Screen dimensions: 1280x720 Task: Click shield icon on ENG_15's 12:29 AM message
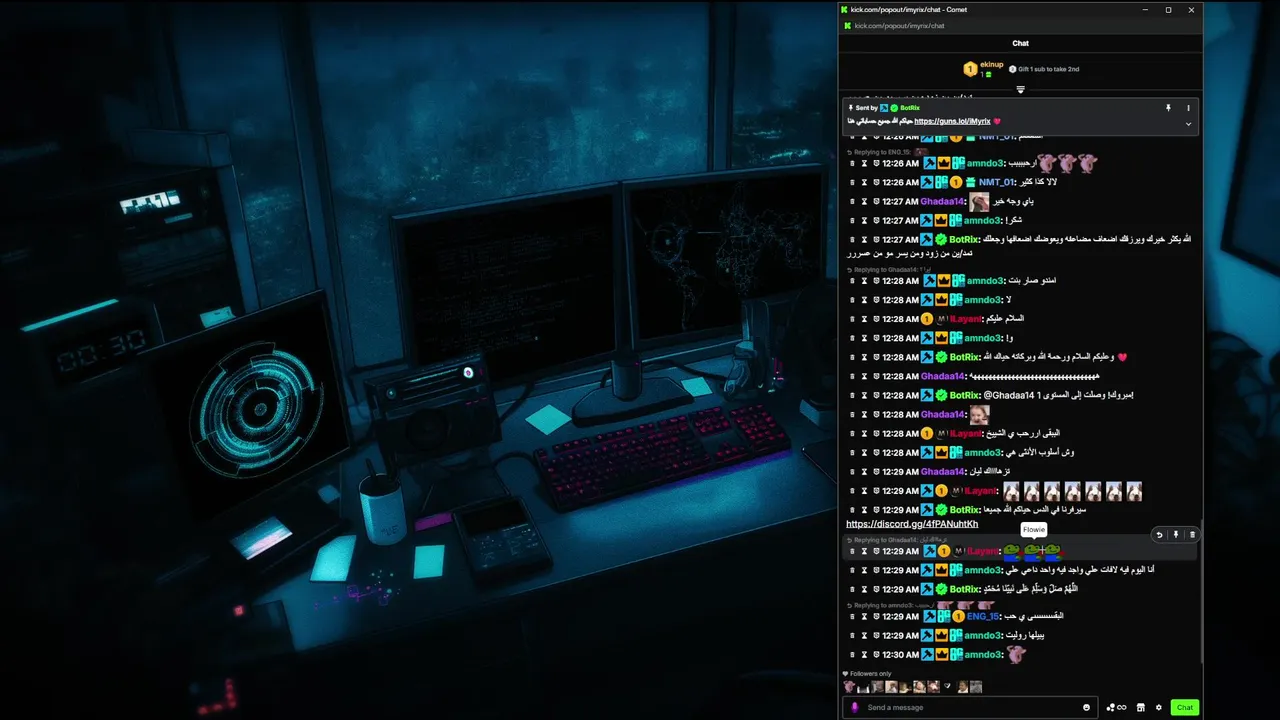point(876,617)
